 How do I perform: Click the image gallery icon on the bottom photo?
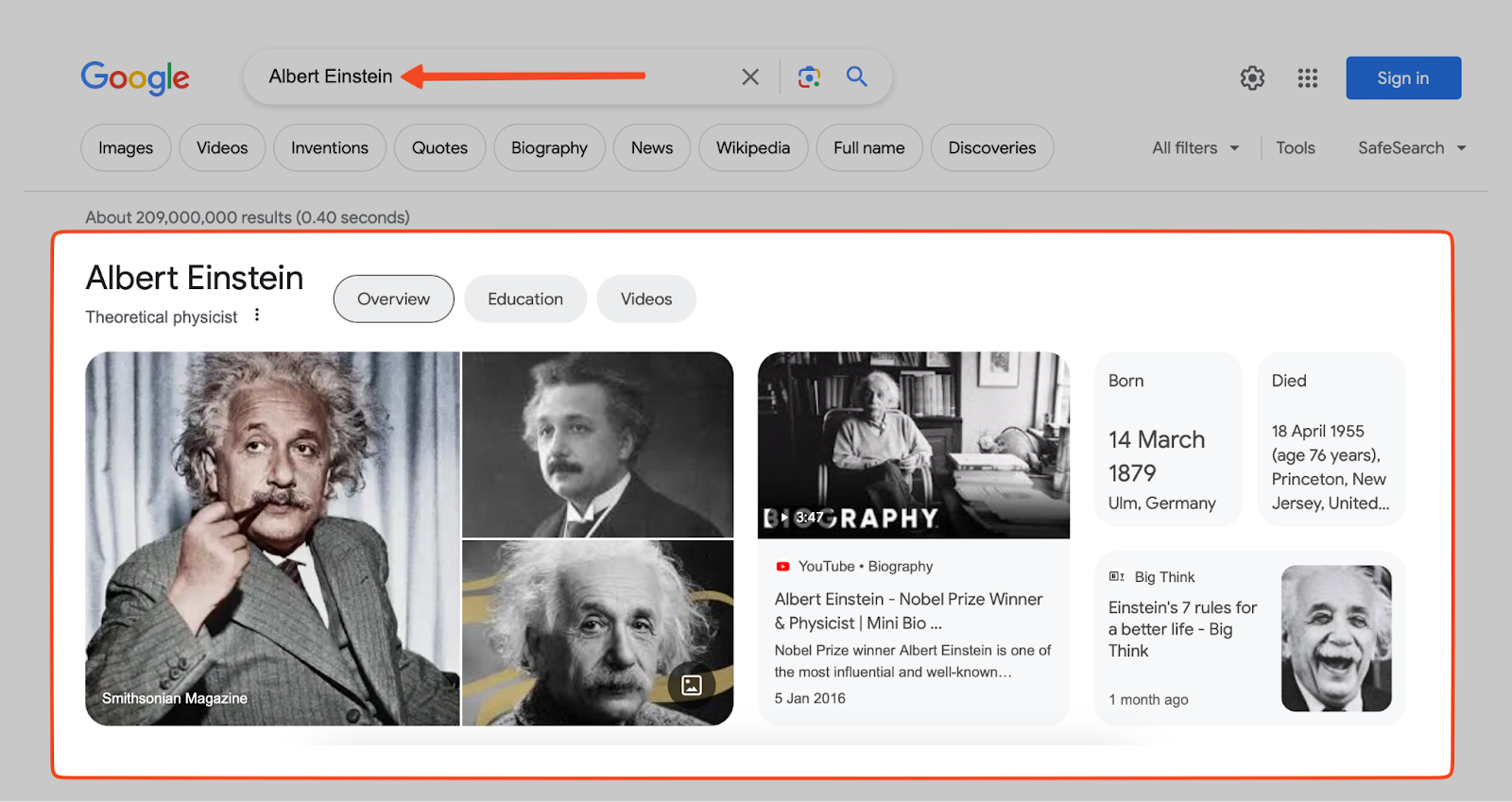692,685
